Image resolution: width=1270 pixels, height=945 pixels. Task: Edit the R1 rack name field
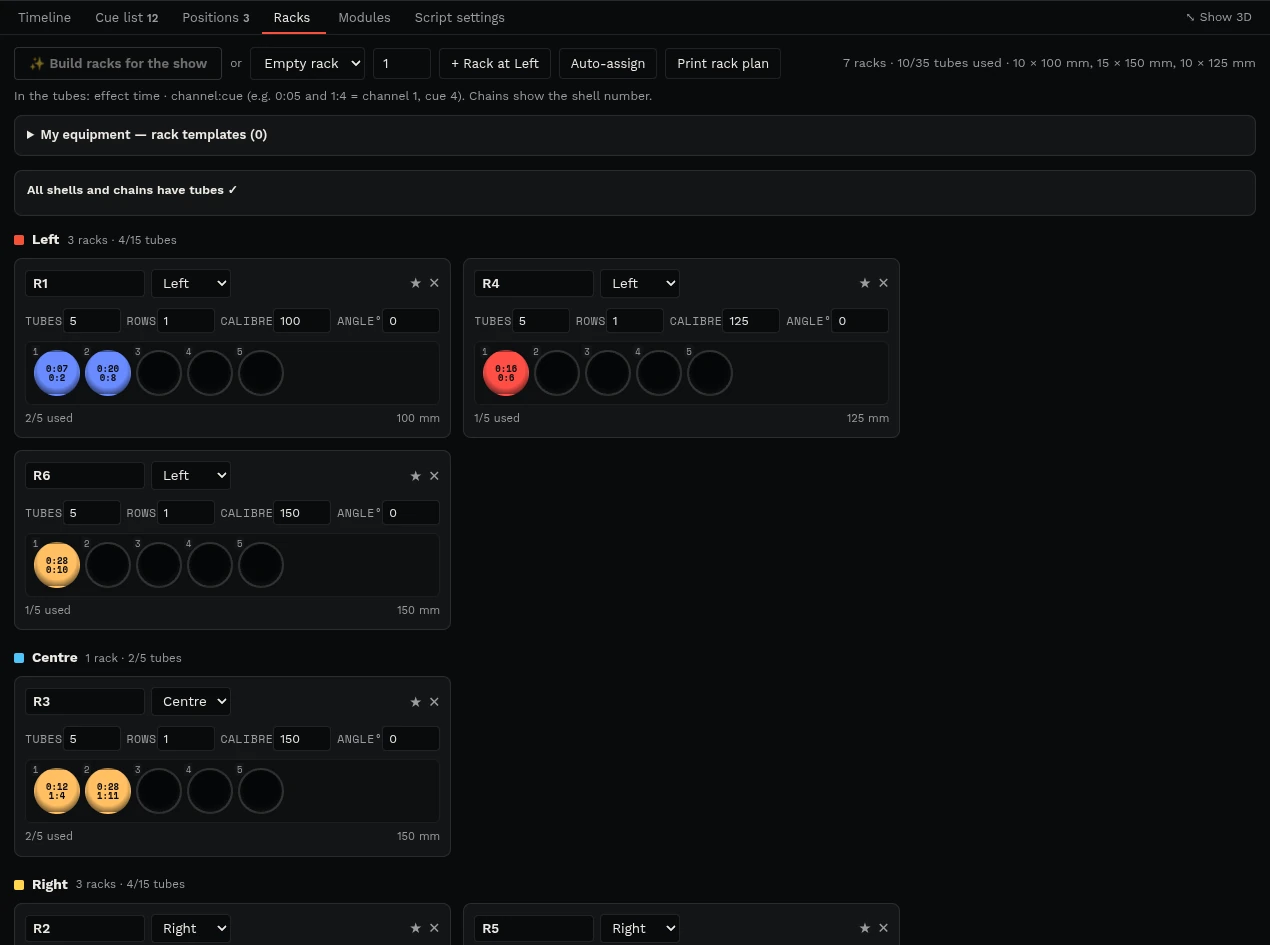[85, 283]
